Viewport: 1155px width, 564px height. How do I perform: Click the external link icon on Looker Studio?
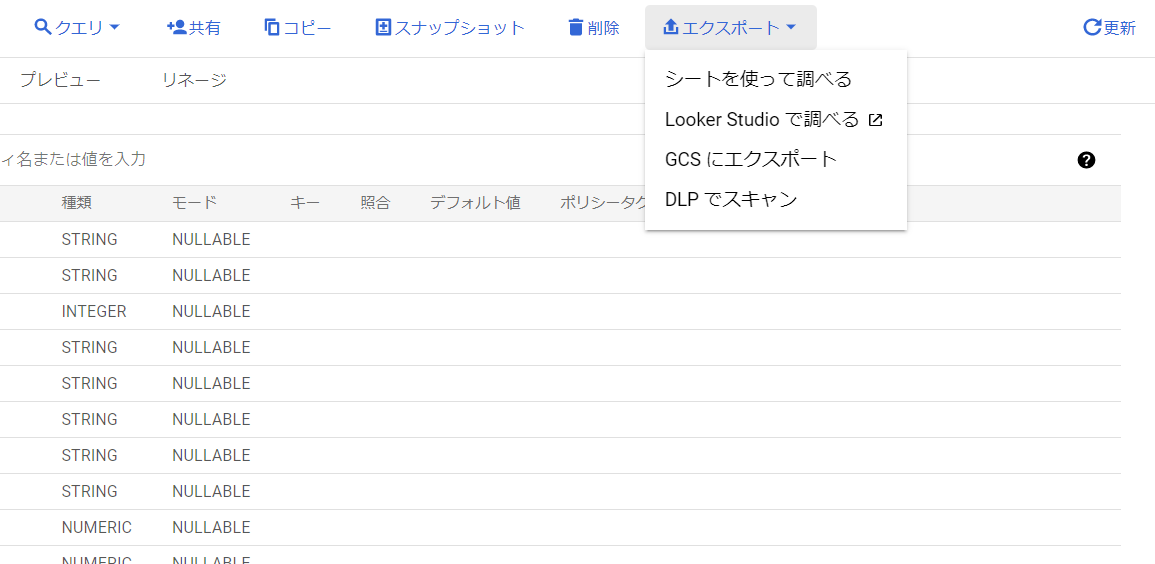coord(875,120)
